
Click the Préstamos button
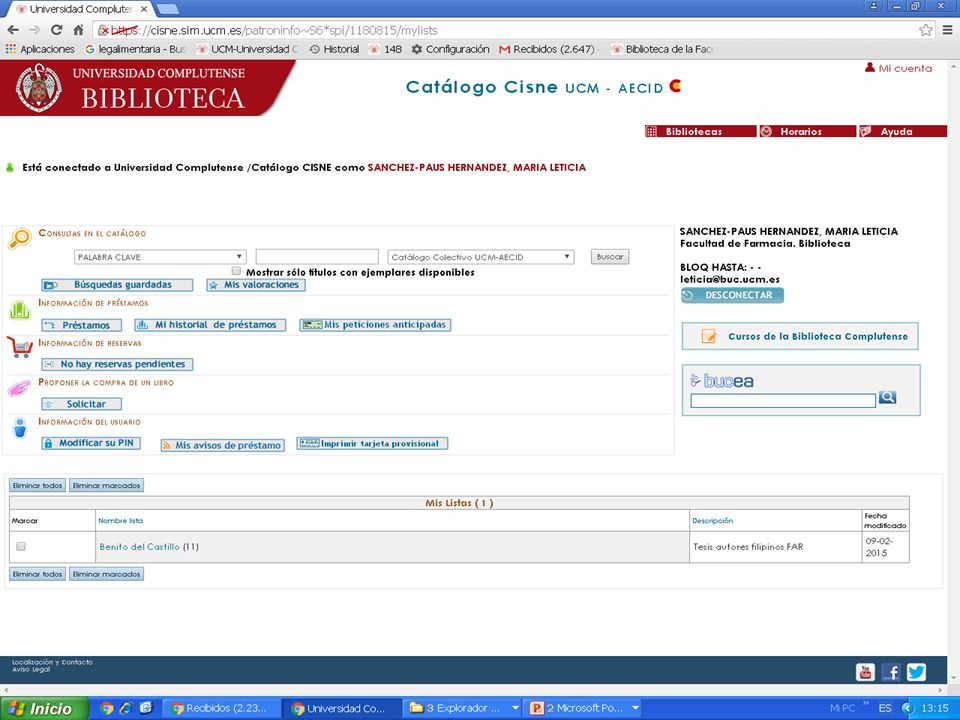click(x=81, y=325)
